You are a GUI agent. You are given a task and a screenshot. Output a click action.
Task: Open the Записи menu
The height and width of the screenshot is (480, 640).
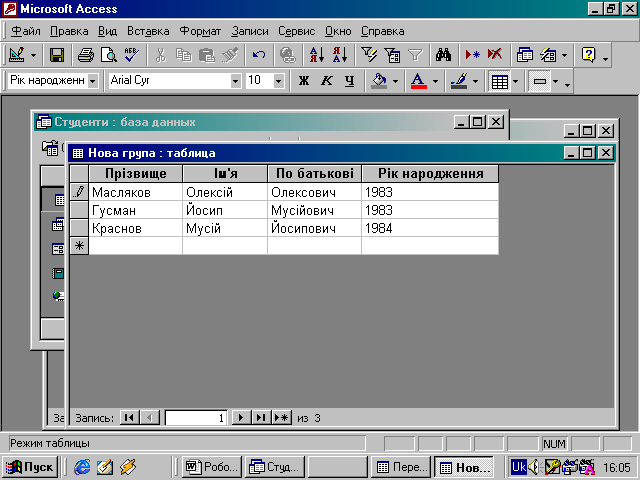[250, 31]
